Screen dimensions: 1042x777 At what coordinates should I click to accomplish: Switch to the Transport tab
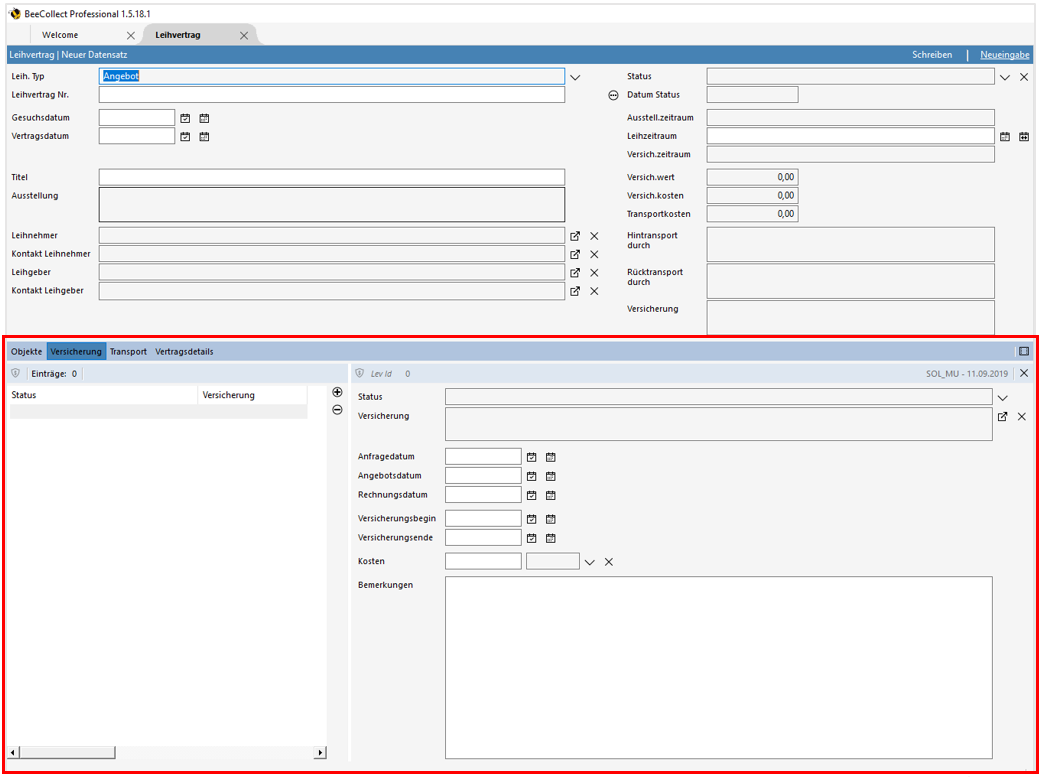tap(128, 351)
